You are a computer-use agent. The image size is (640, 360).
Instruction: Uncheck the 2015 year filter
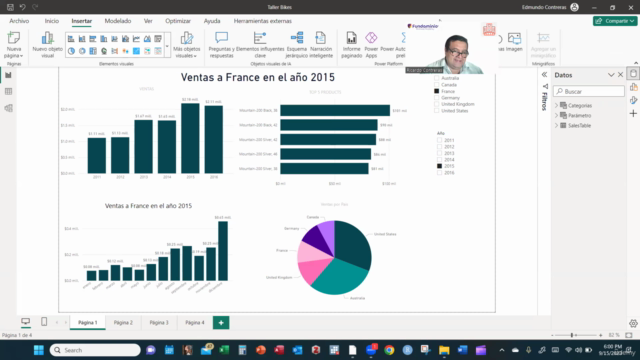[439, 166]
